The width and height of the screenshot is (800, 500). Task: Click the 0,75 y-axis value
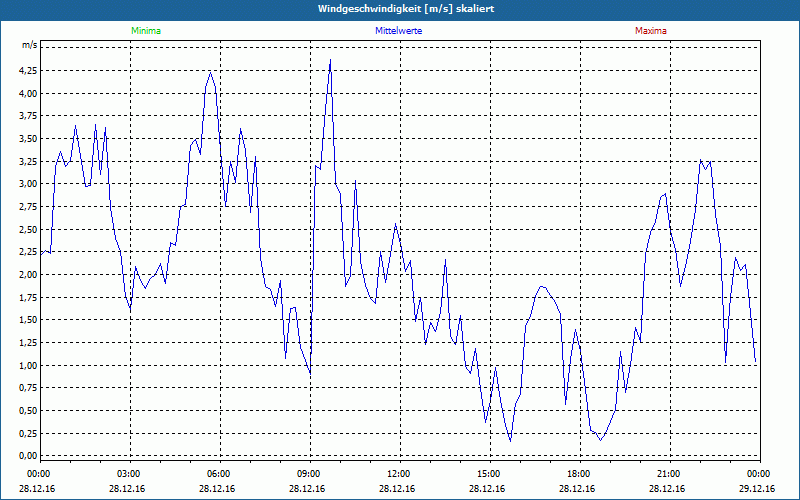tap(28, 388)
